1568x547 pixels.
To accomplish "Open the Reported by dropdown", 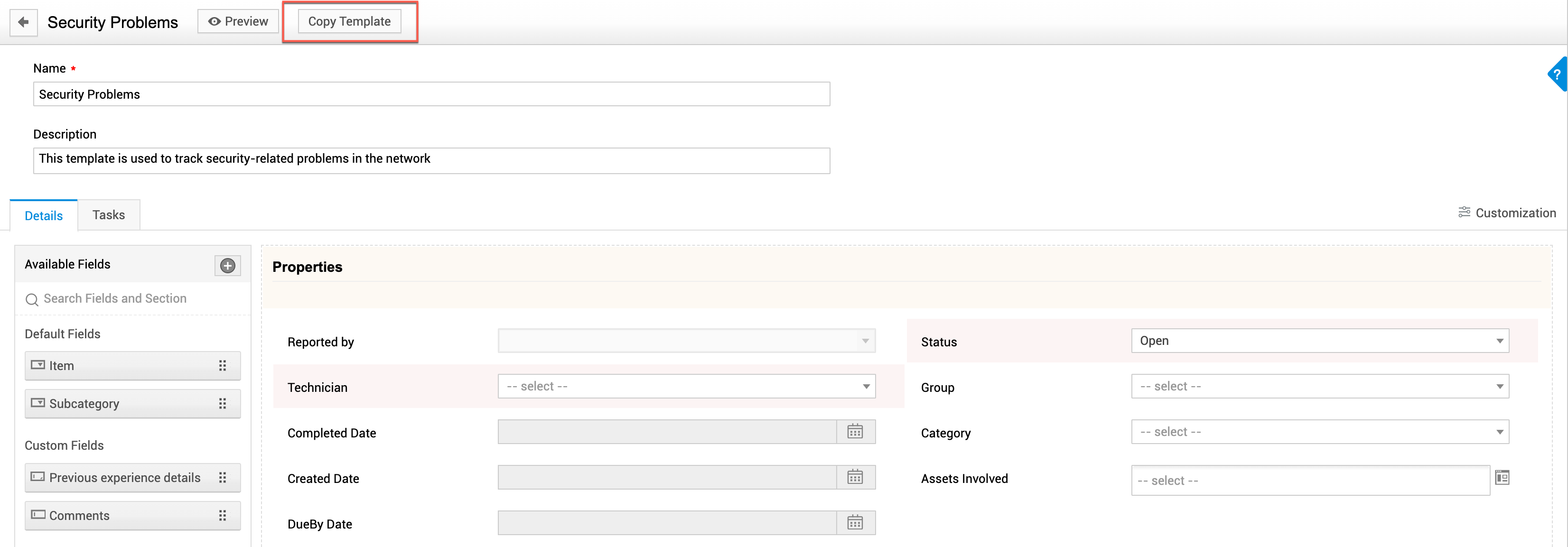I will [x=687, y=341].
